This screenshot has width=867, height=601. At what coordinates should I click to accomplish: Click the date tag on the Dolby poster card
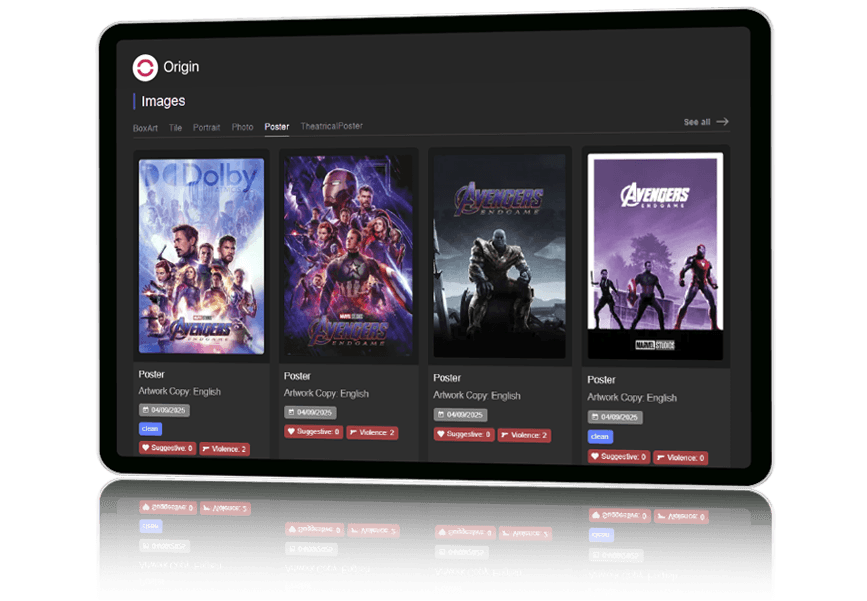(x=164, y=410)
